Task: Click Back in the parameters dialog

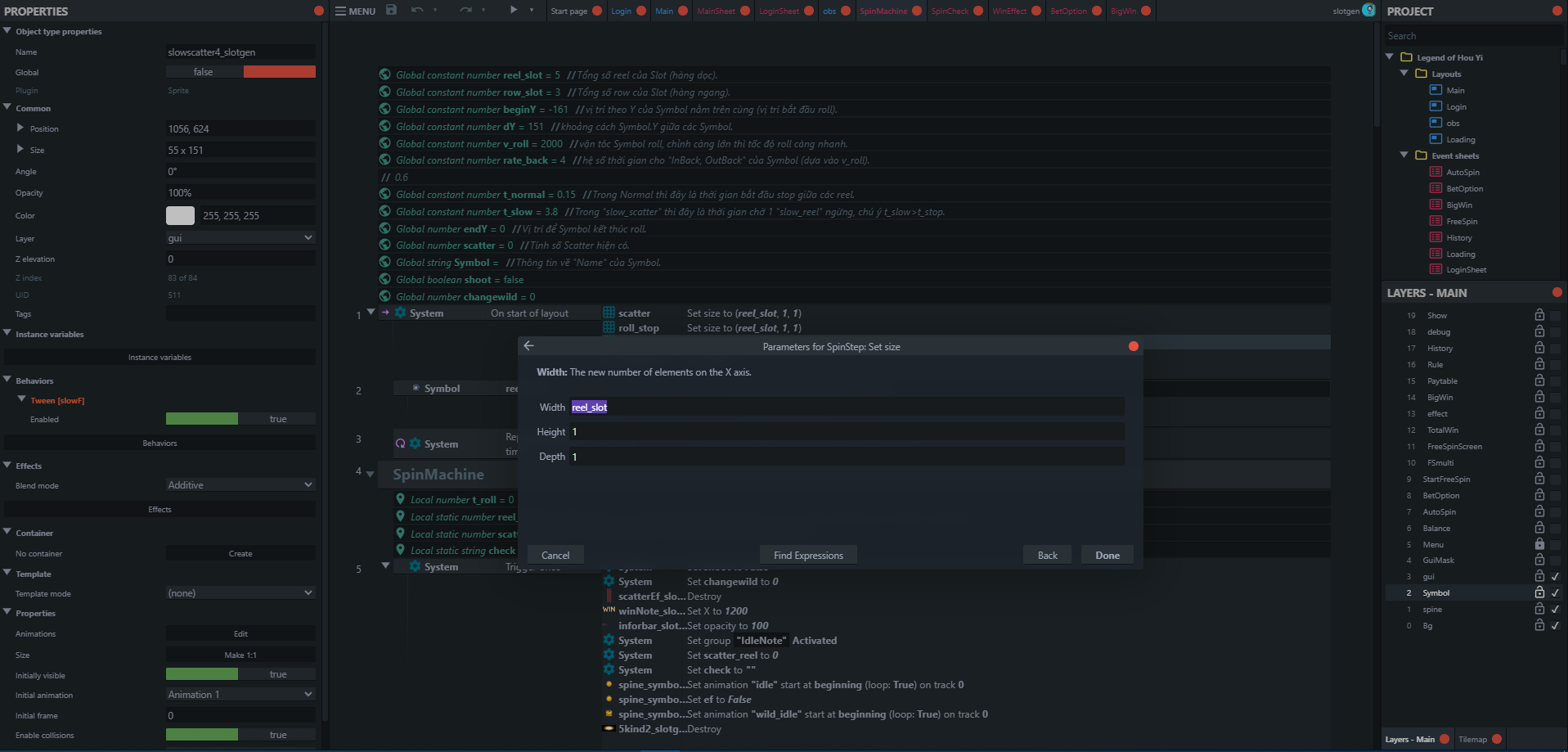Action: pyautogui.click(x=1048, y=555)
